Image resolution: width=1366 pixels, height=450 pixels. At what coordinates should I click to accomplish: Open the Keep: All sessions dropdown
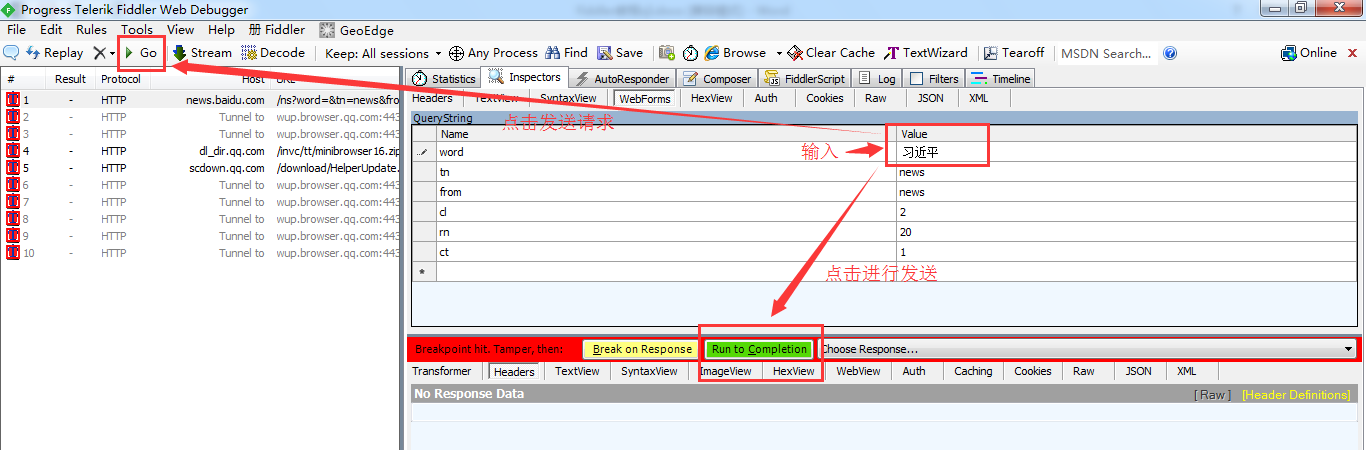coord(383,53)
